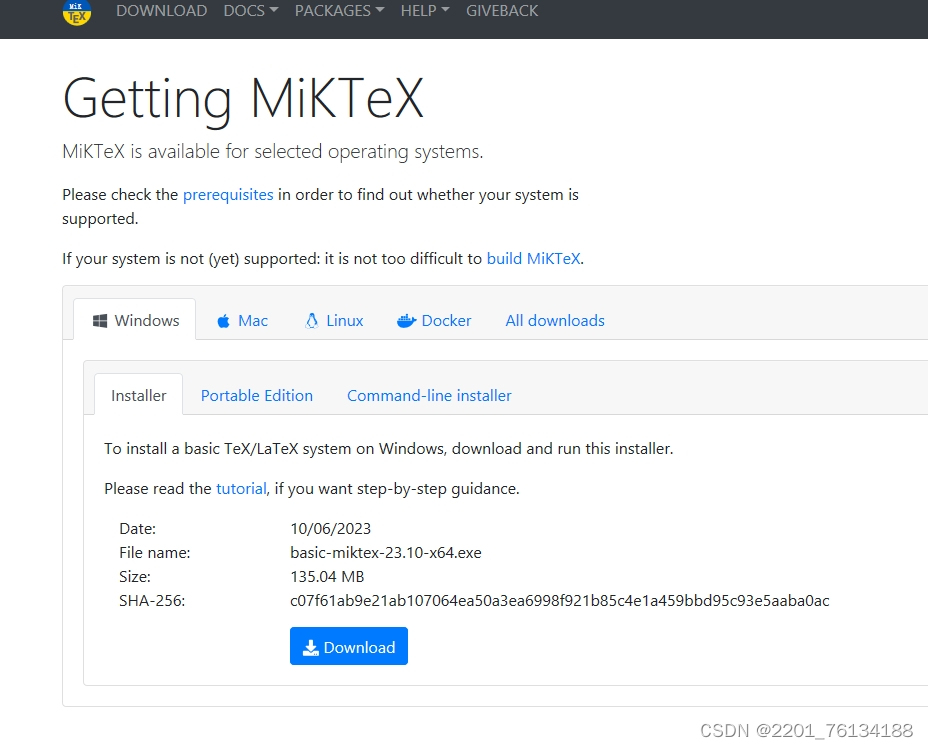Screen dimensions: 928x749
Task: Click the blue Download button
Action: coord(349,646)
